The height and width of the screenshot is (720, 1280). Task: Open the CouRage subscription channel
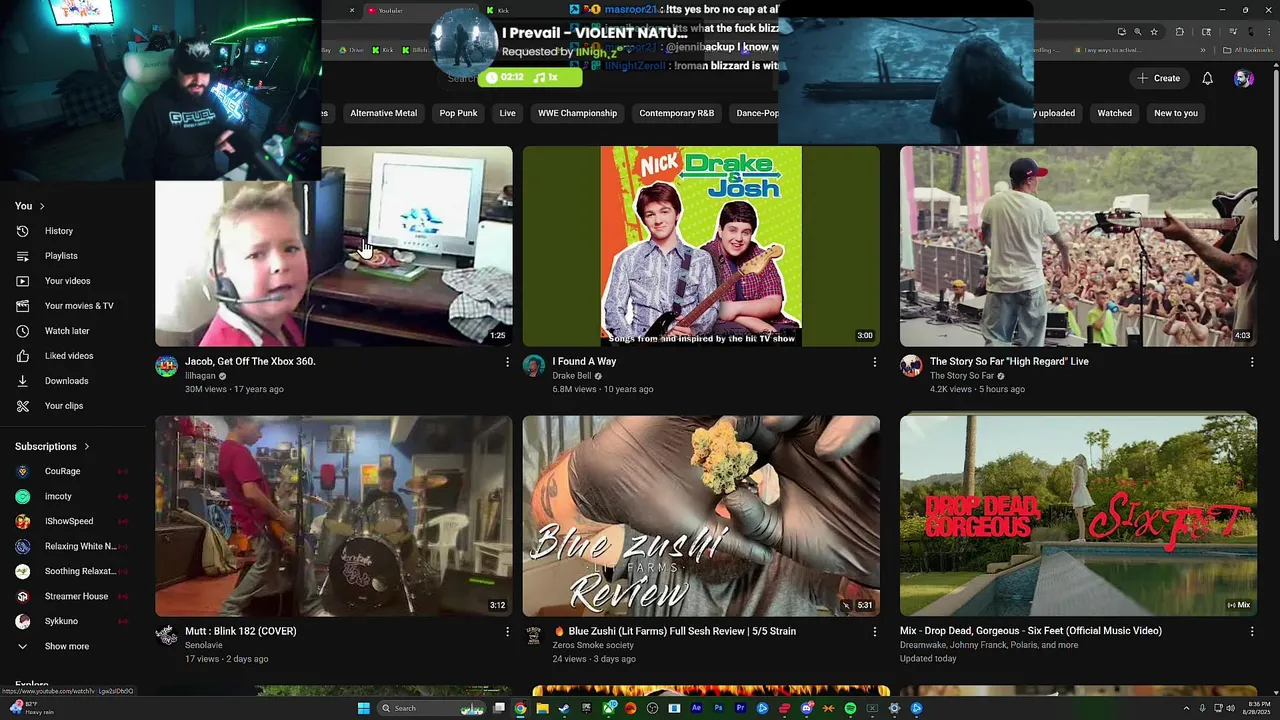pos(62,471)
